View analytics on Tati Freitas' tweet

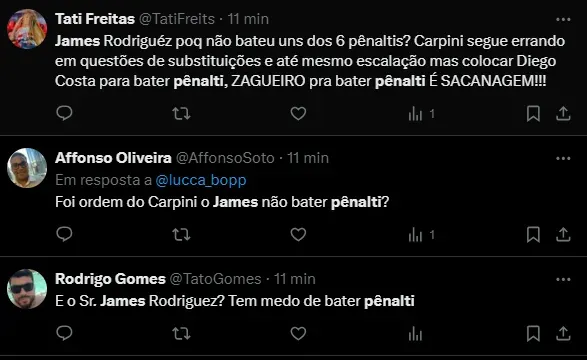[x=422, y=114]
